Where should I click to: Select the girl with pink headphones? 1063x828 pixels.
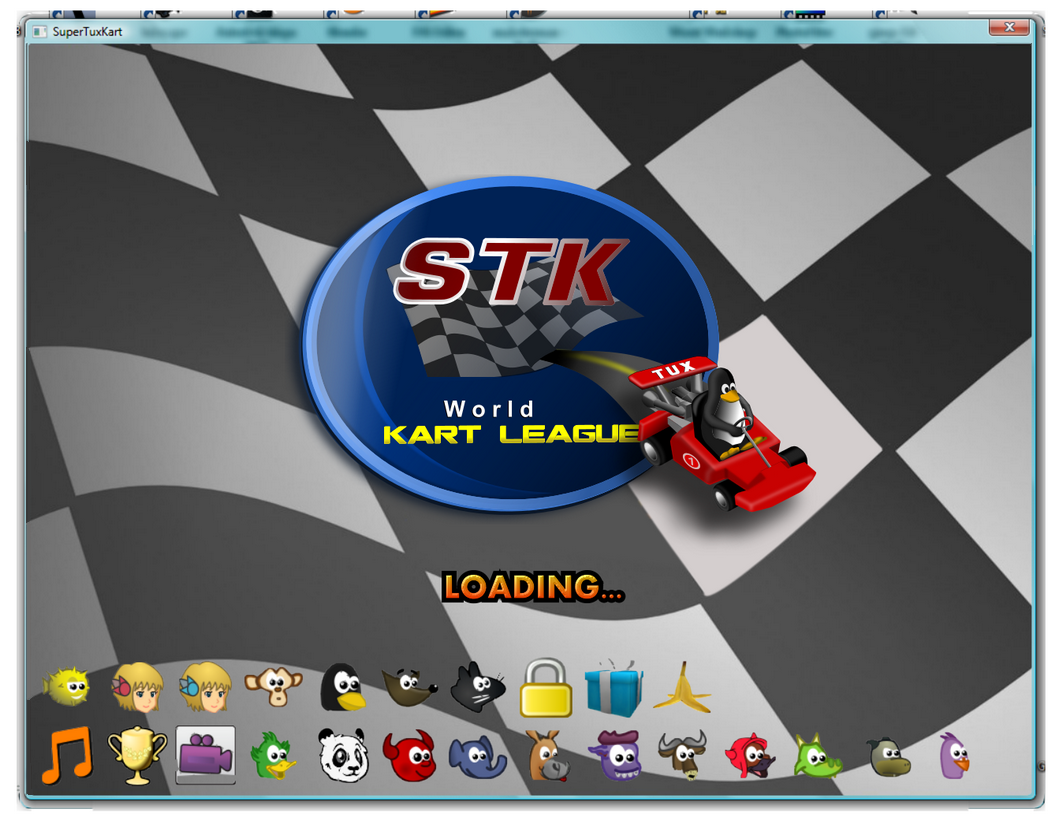pos(137,687)
